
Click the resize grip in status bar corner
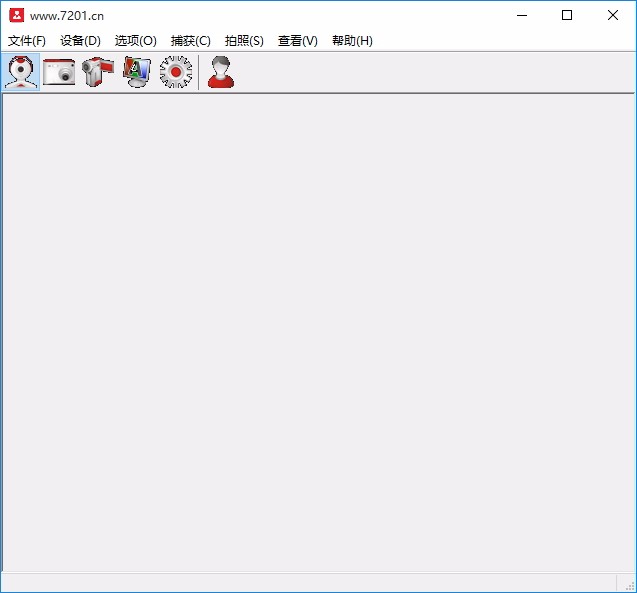[x=630, y=586]
